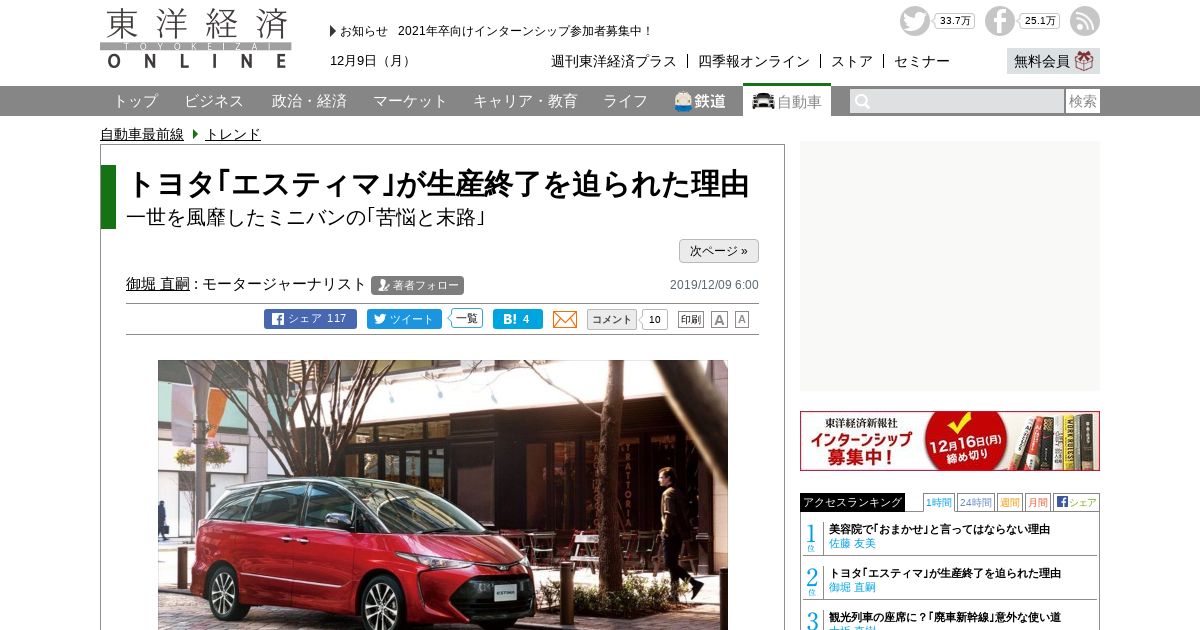Bookmark via Hatena B! button

pos(518,319)
